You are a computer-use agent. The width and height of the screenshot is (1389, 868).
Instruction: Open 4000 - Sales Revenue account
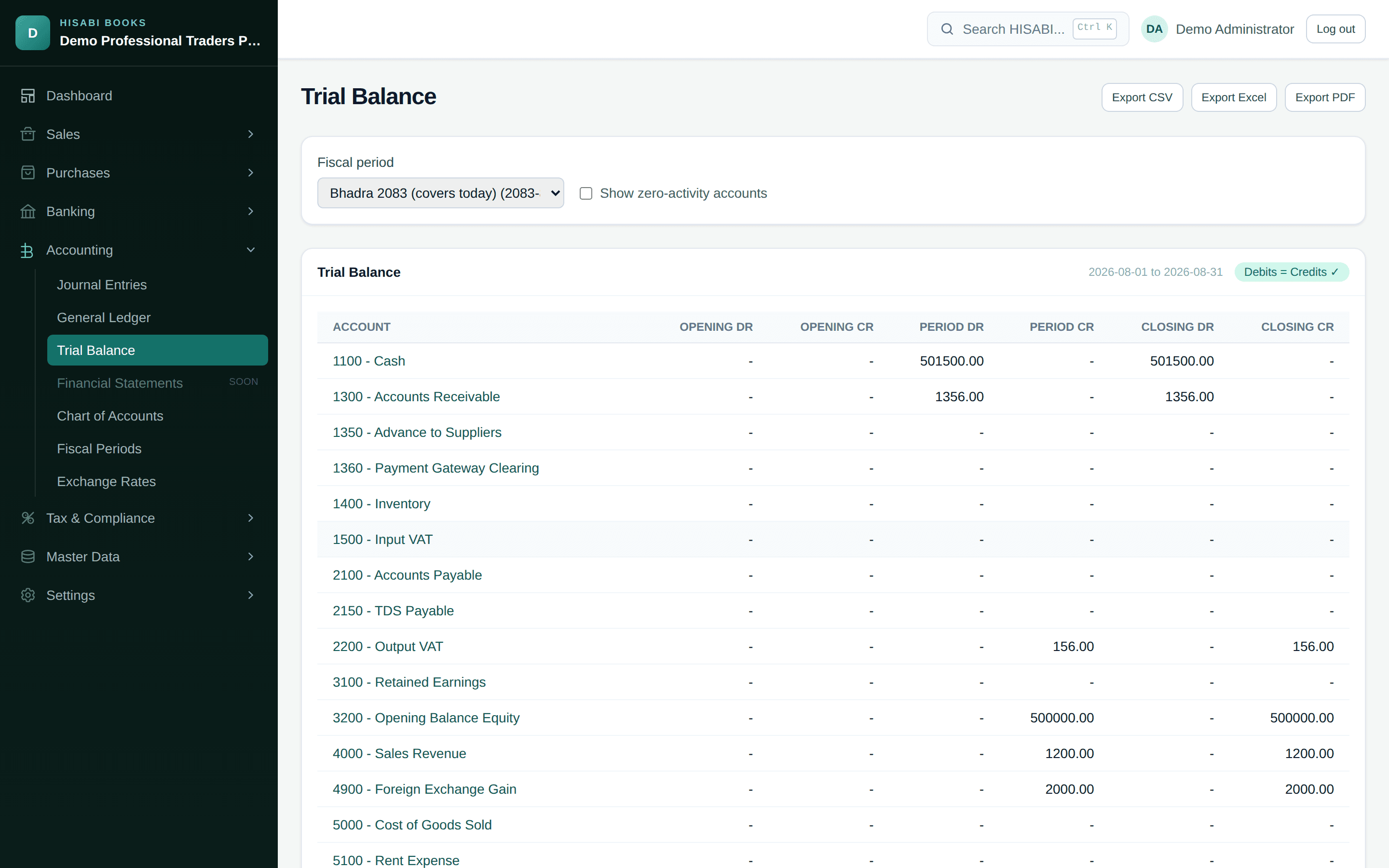399,753
